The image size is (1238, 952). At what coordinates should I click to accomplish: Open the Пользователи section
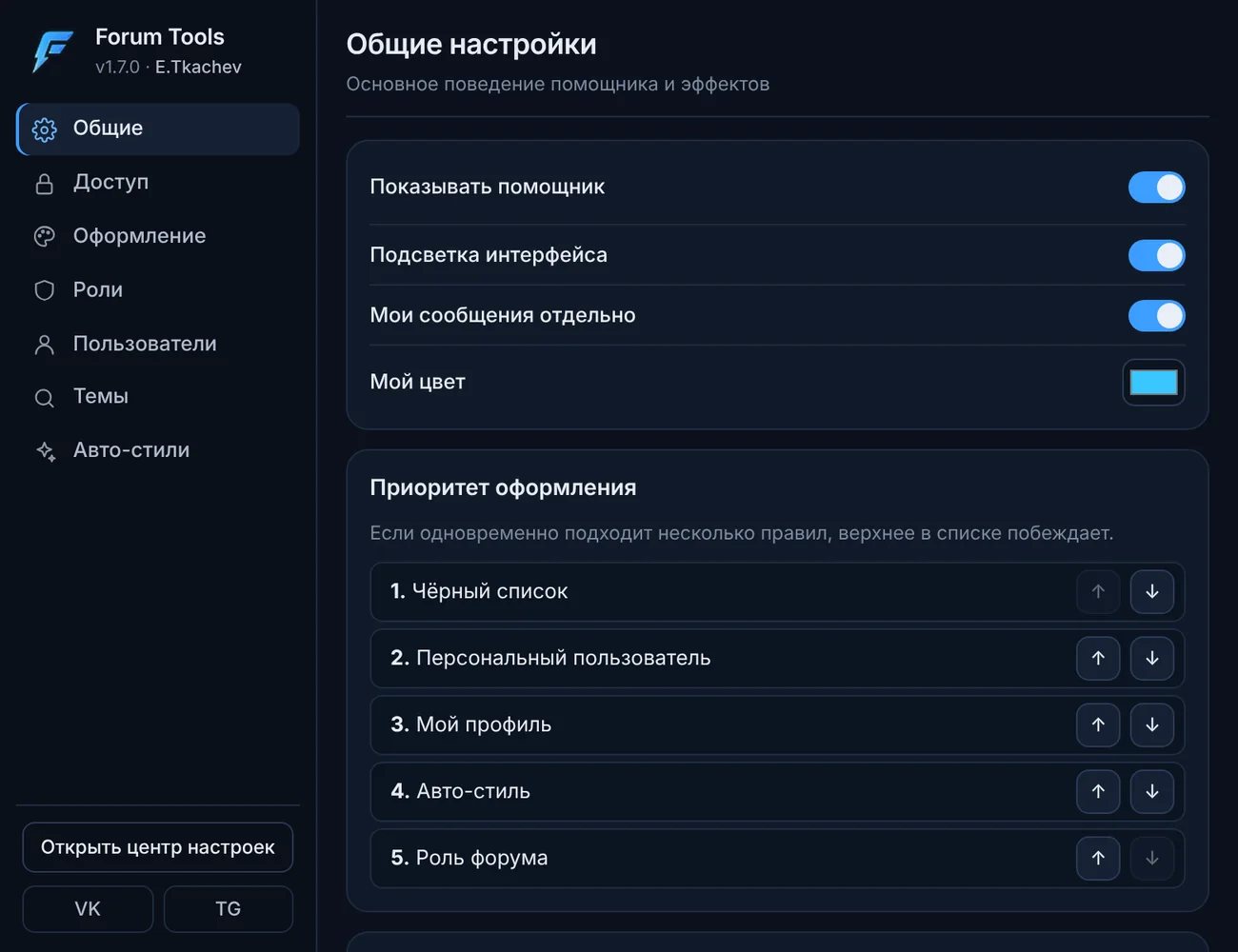click(x=158, y=344)
